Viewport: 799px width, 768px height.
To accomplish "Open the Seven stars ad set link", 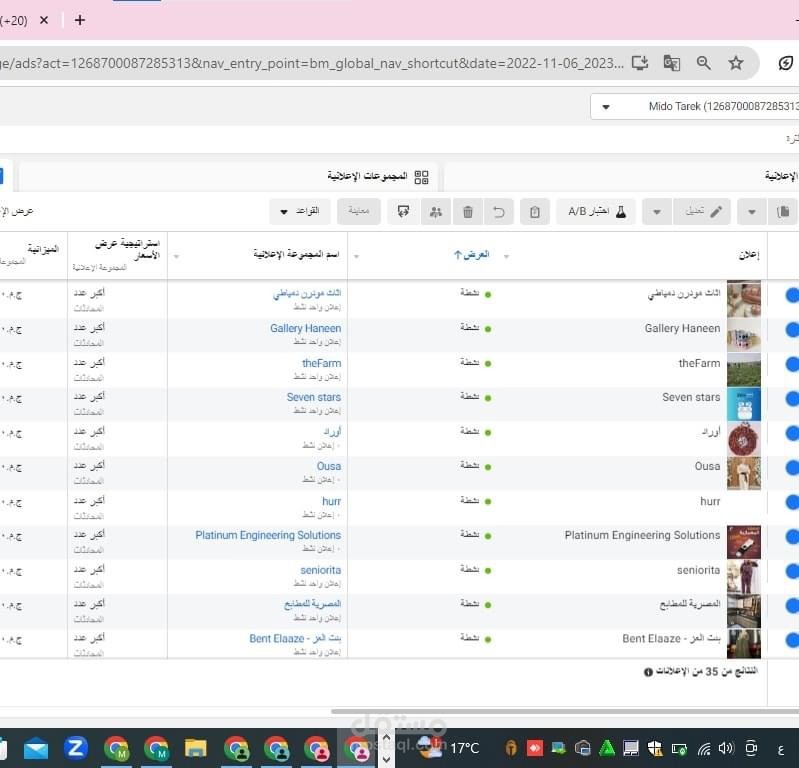I will (x=314, y=397).
